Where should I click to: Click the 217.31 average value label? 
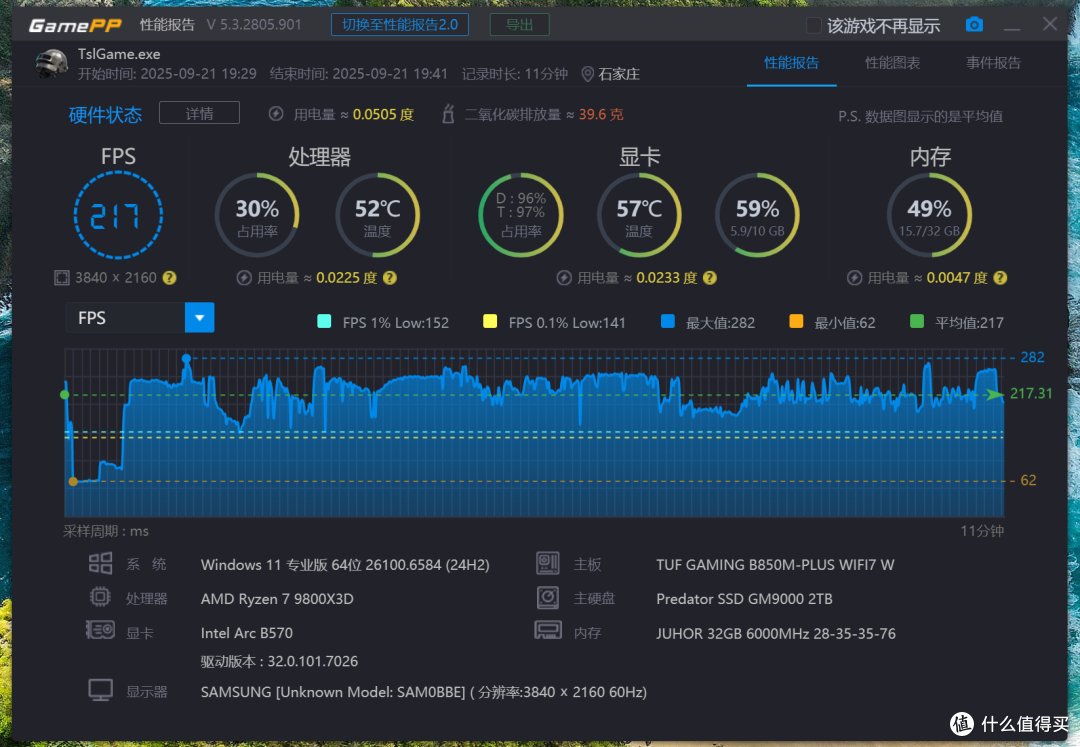tap(1030, 393)
